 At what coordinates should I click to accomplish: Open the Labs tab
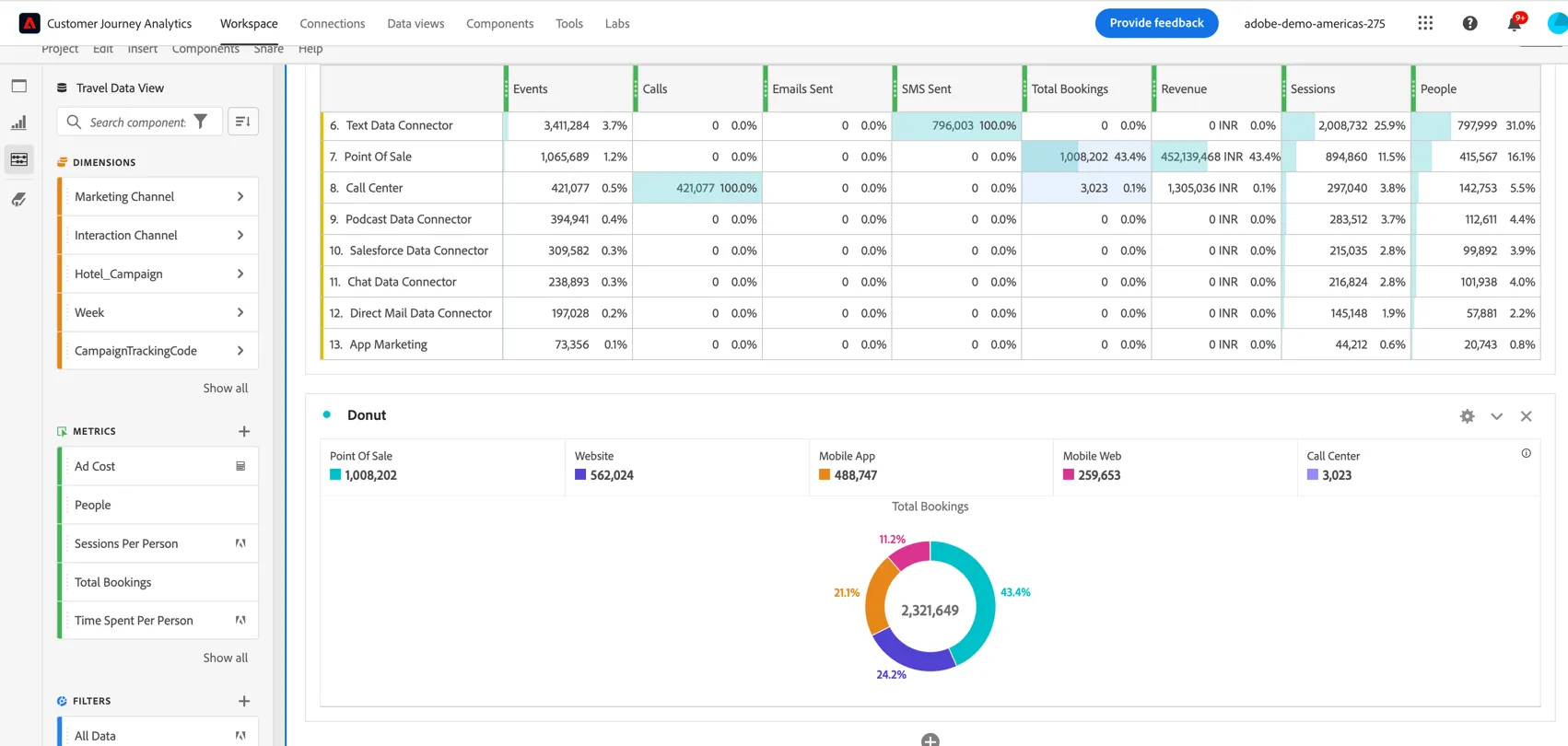click(x=617, y=23)
